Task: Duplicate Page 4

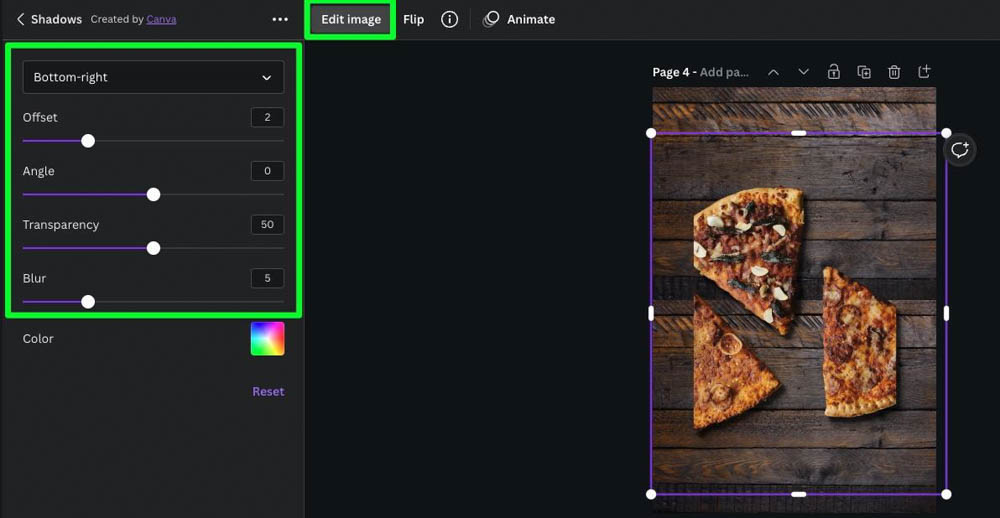Action: click(864, 72)
